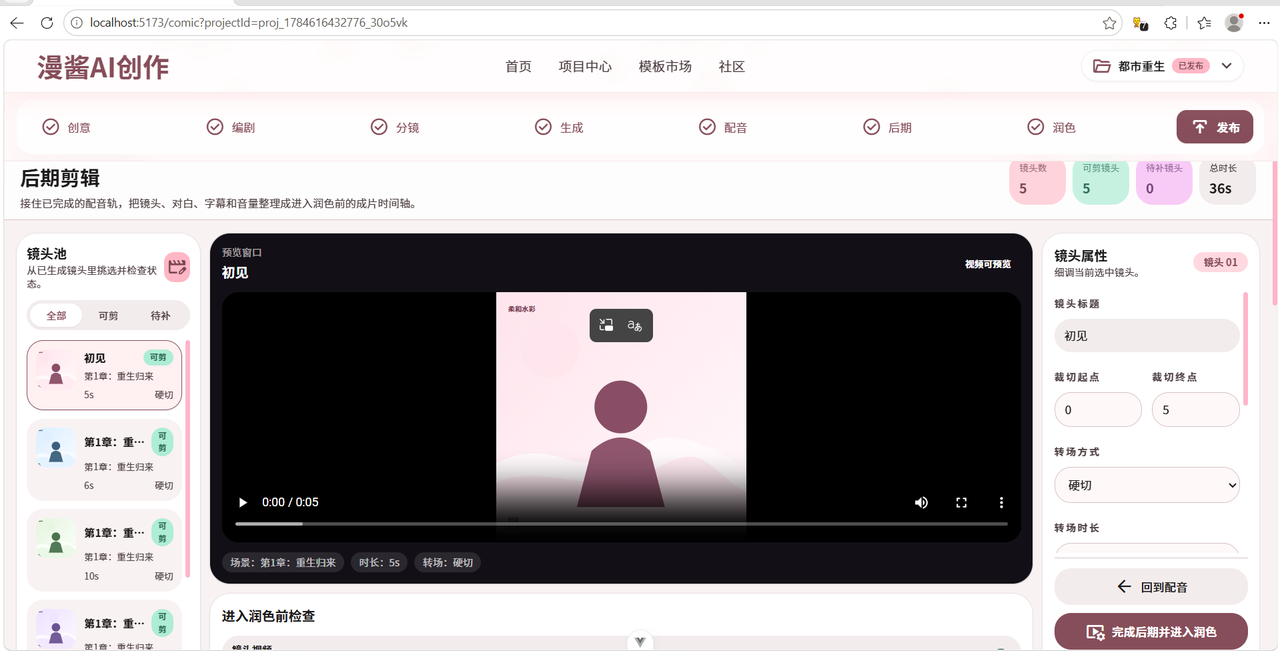Click the 分镜 step check icon

379,127
